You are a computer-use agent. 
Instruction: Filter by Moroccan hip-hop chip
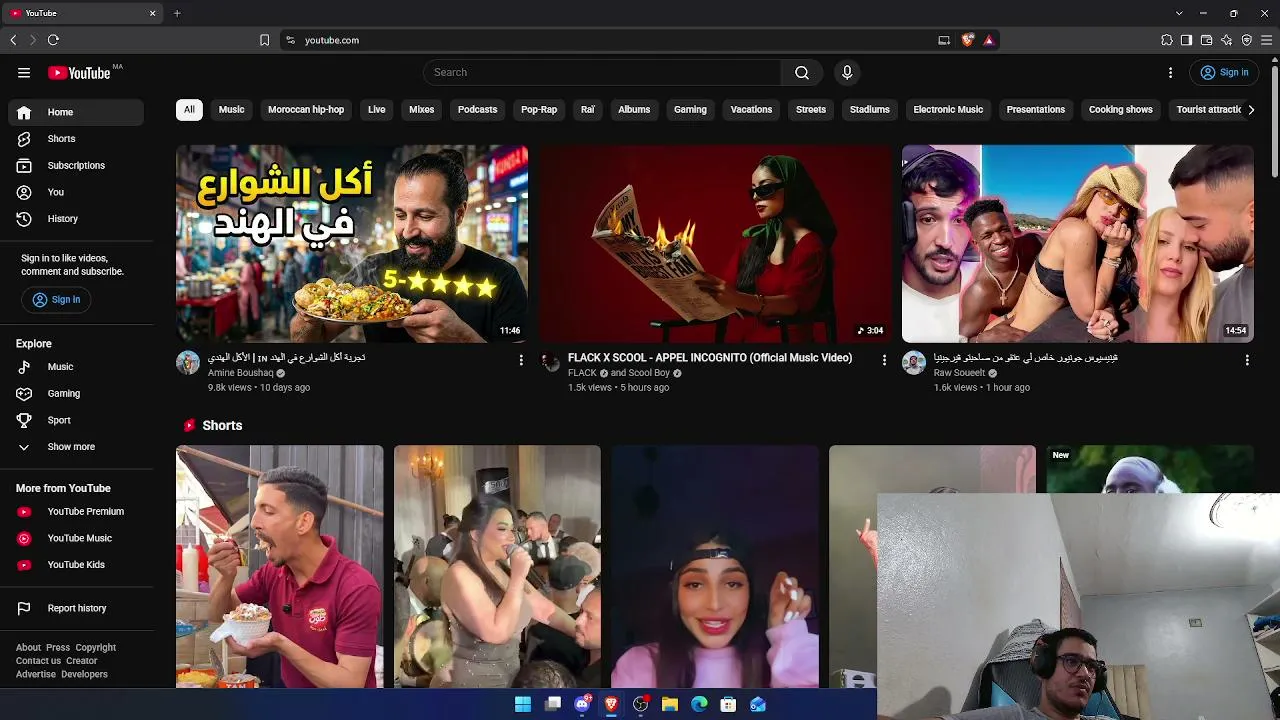(x=306, y=110)
